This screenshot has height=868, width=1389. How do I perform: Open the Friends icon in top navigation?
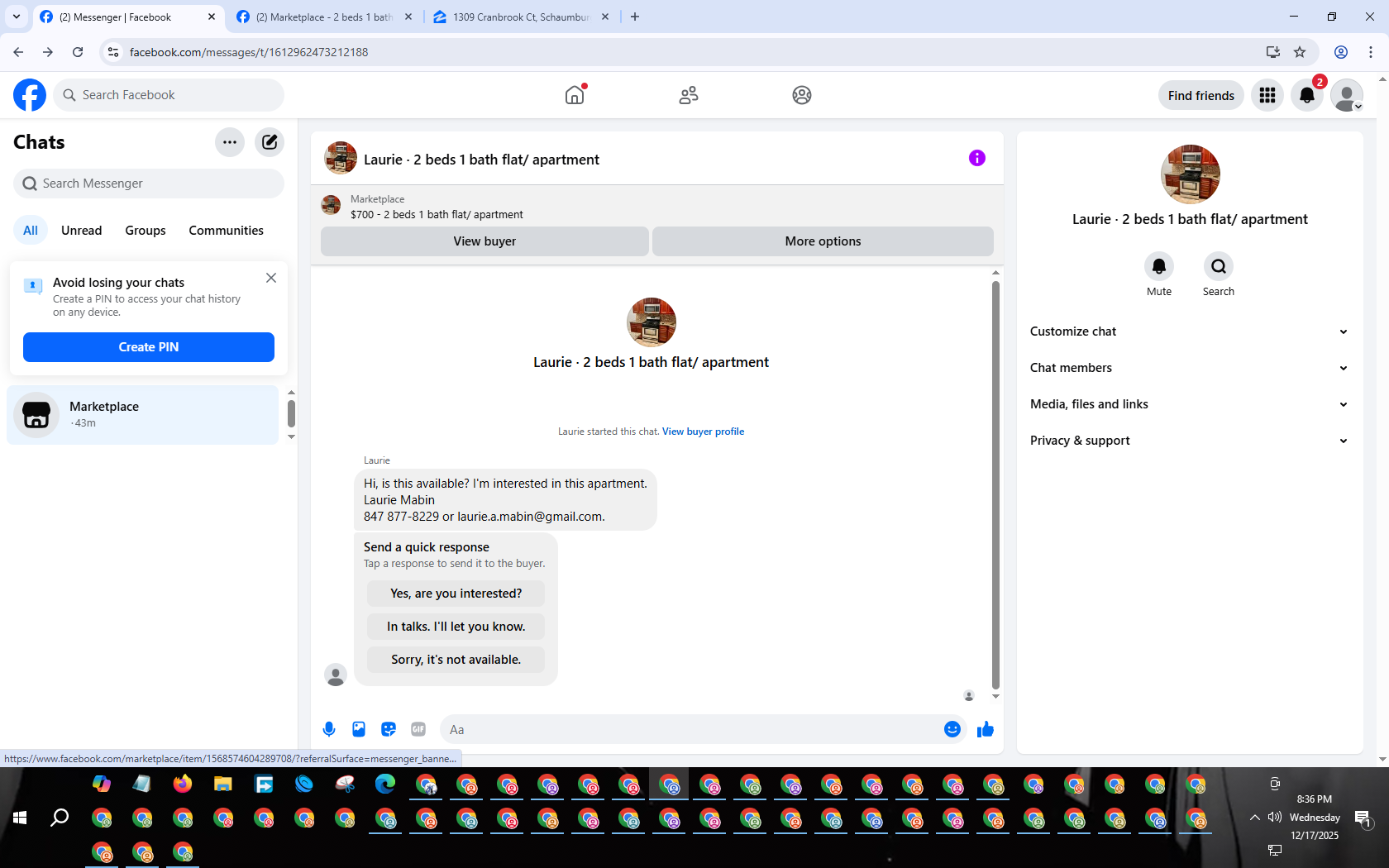click(x=689, y=95)
